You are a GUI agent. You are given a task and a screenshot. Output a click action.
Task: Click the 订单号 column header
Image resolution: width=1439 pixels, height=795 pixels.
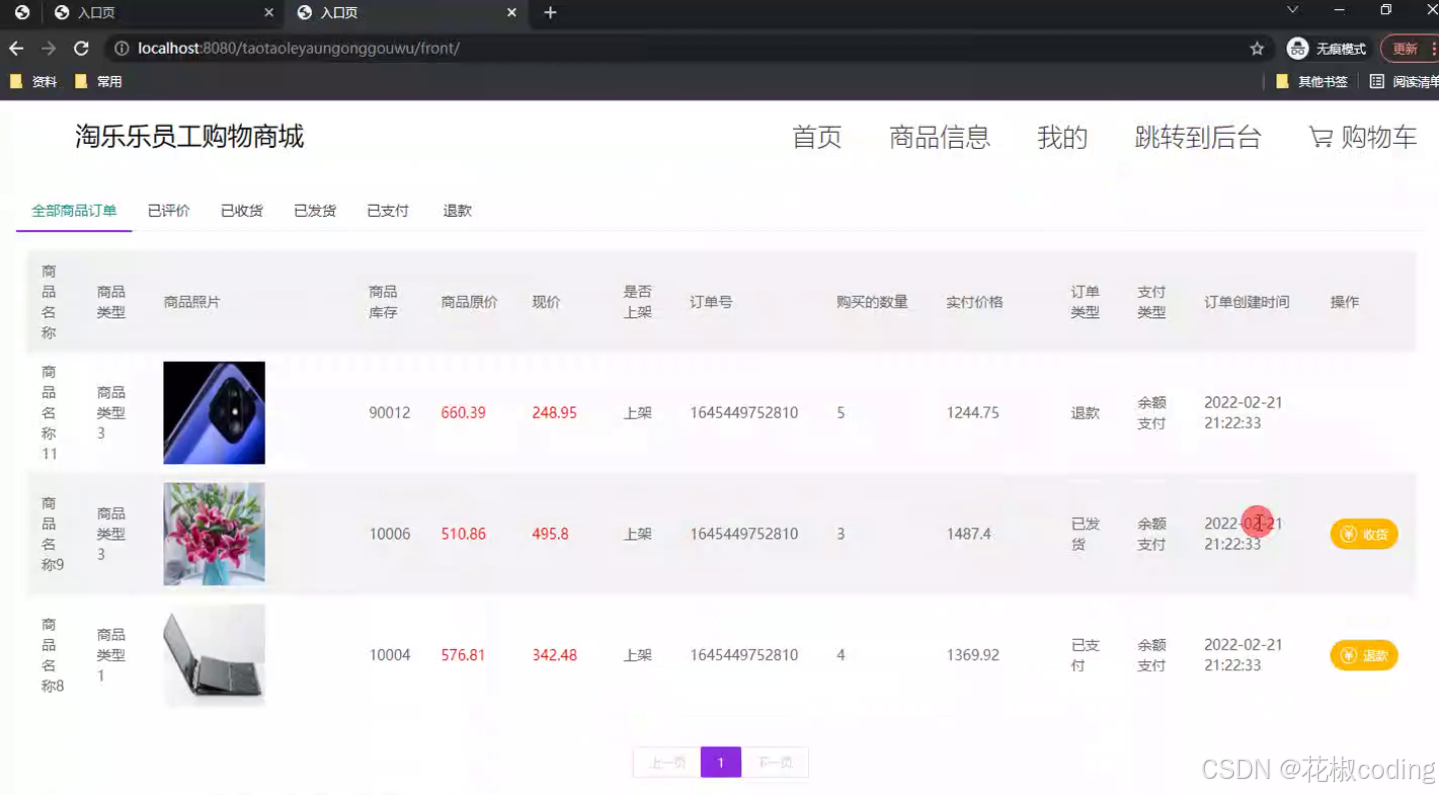point(711,302)
